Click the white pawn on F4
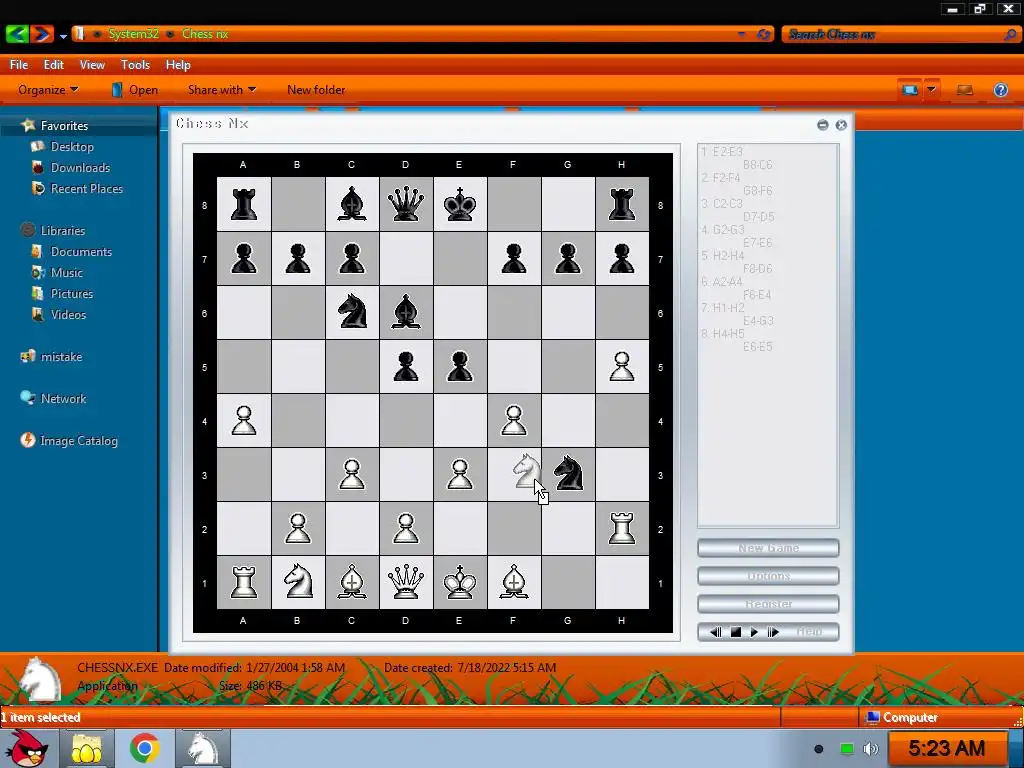Image resolution: width=1024 pixels, height=768 pixels. (x=514, y=421)
